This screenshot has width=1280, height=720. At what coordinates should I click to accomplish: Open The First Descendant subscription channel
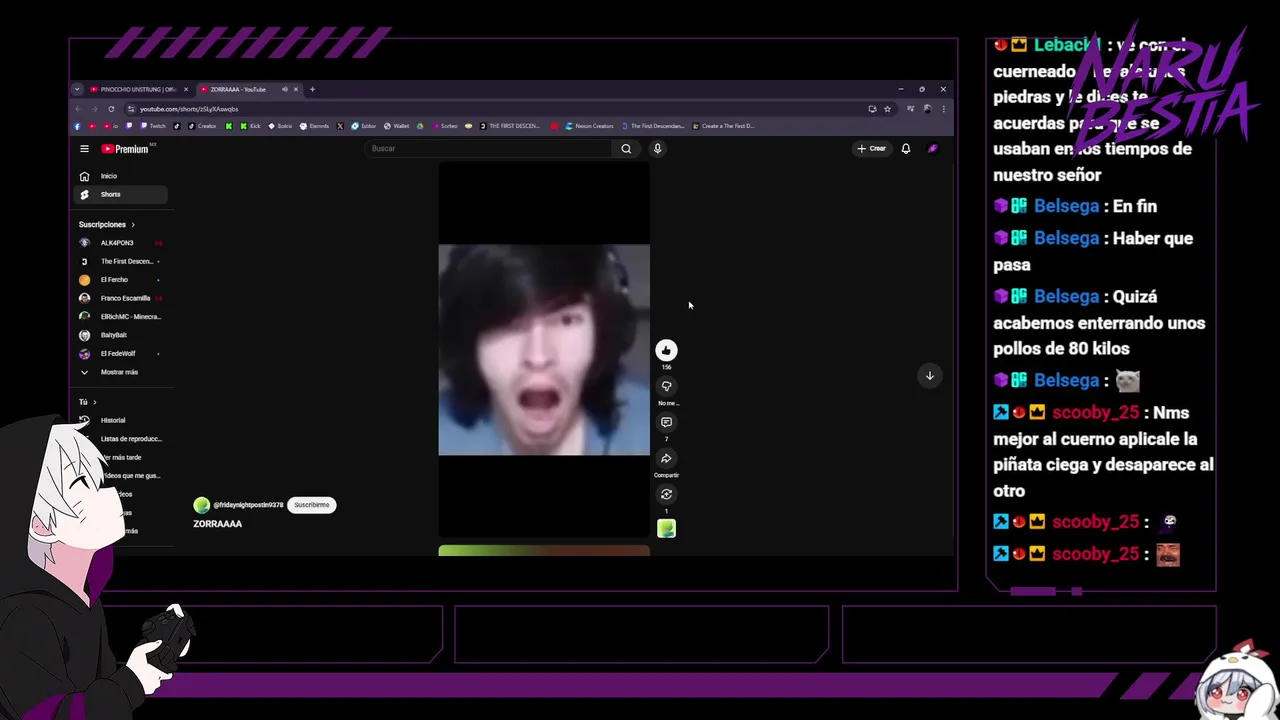click(120, 261)
